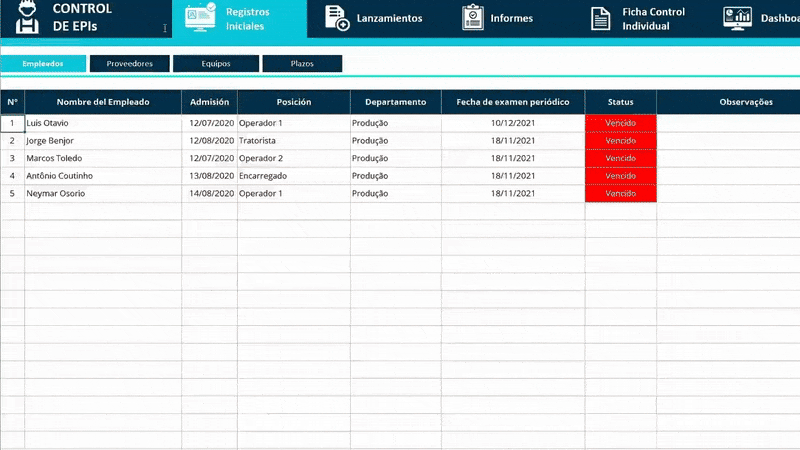Click the Ficha Control Individual document icon
Viewport: 800px width, 450px height.
[x=600, y=18]
